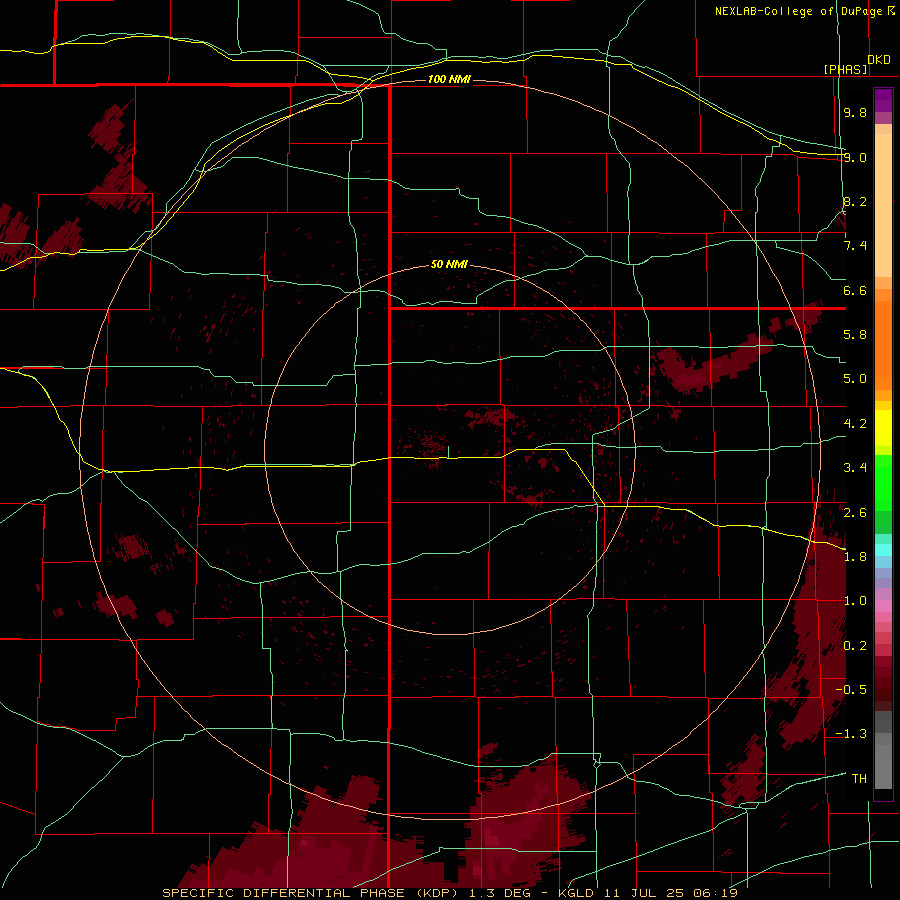Click the 1.8 legend value
Viewport: 900px width, 900px height.
(x=855, y=557)
